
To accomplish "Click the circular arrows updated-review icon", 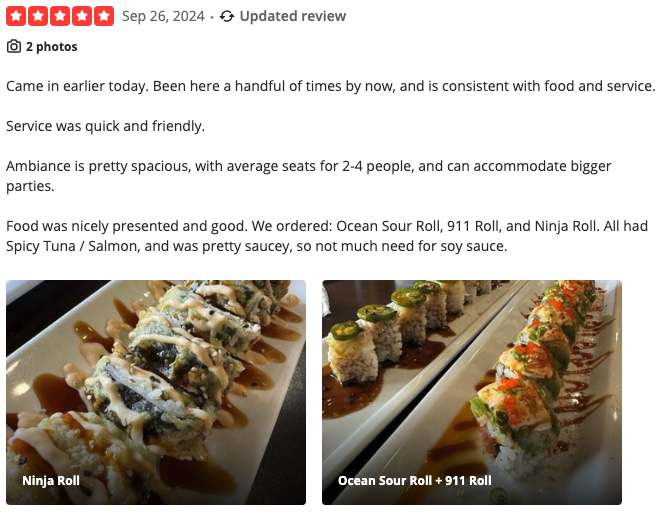I will (x=227, y=16).
